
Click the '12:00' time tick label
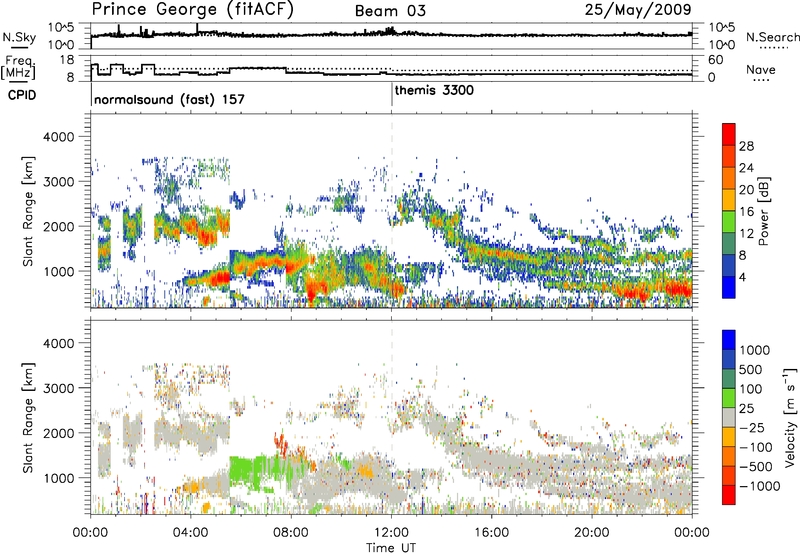[x=391, y=533]
